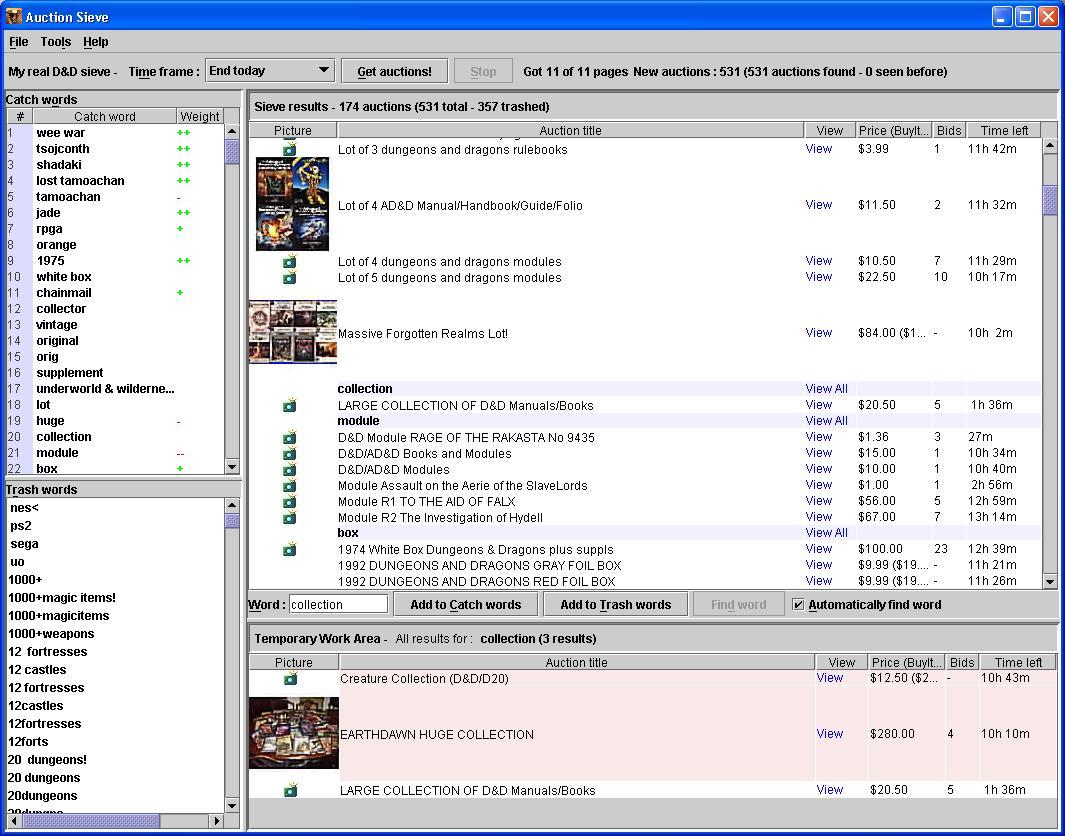The width and height of the screenshot is (1065, 836).
Task: Open the Tools menu
Action: [56, 41]
